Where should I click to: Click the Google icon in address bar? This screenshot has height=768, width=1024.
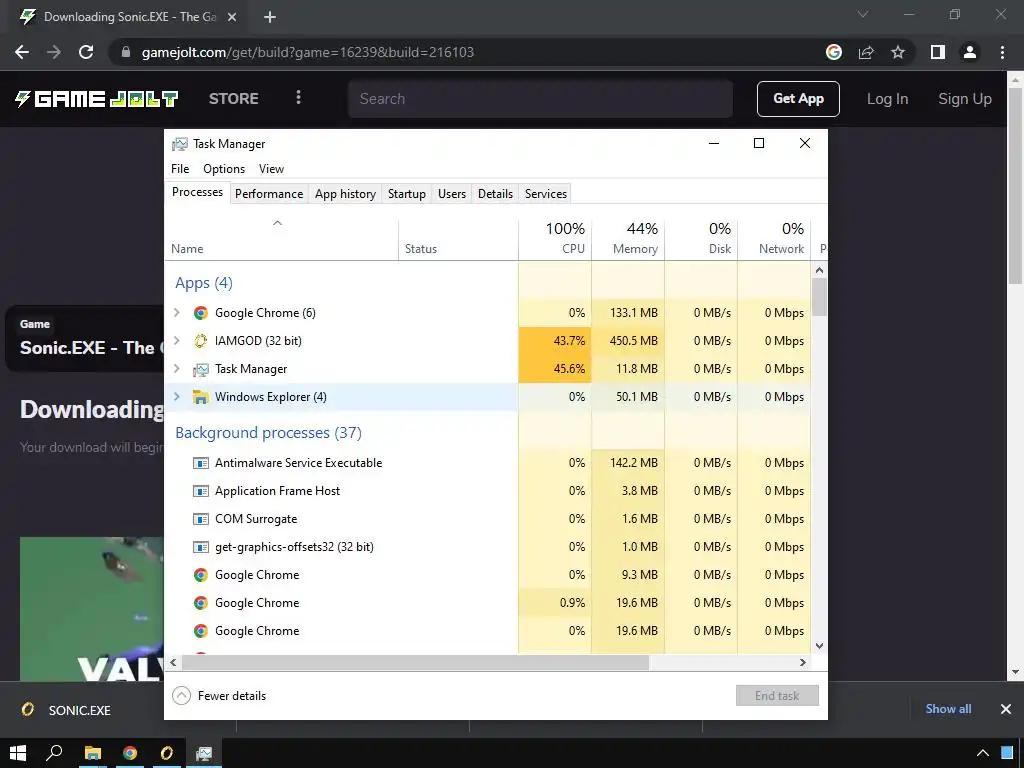pos(834,52)
